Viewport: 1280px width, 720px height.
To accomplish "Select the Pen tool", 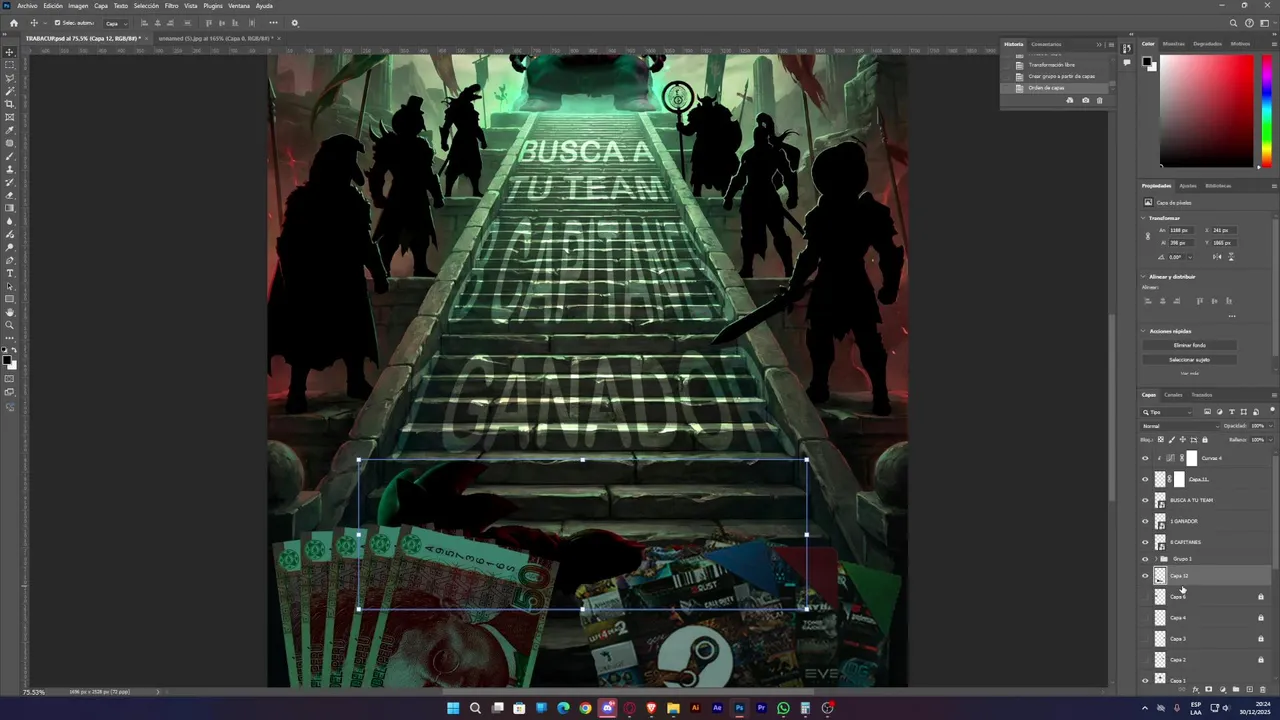I will point(10,260).
